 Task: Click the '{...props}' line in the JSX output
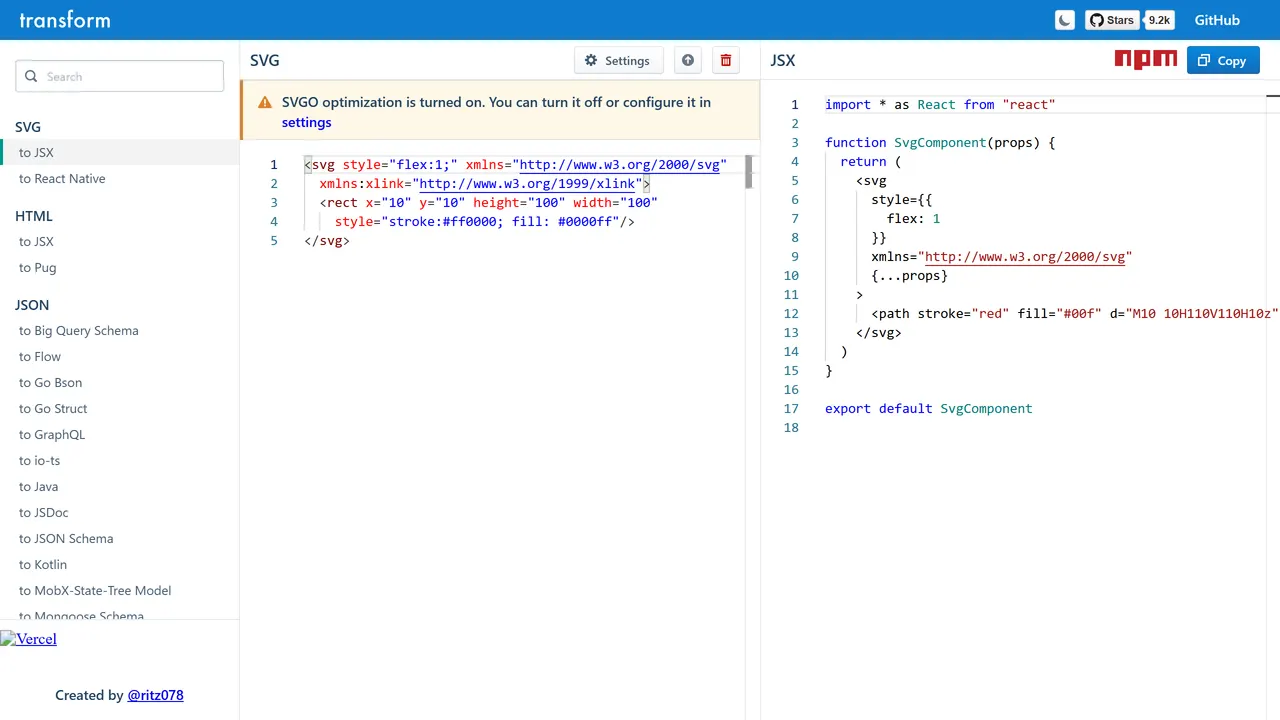pyautogui.click(x=909, y=275)
